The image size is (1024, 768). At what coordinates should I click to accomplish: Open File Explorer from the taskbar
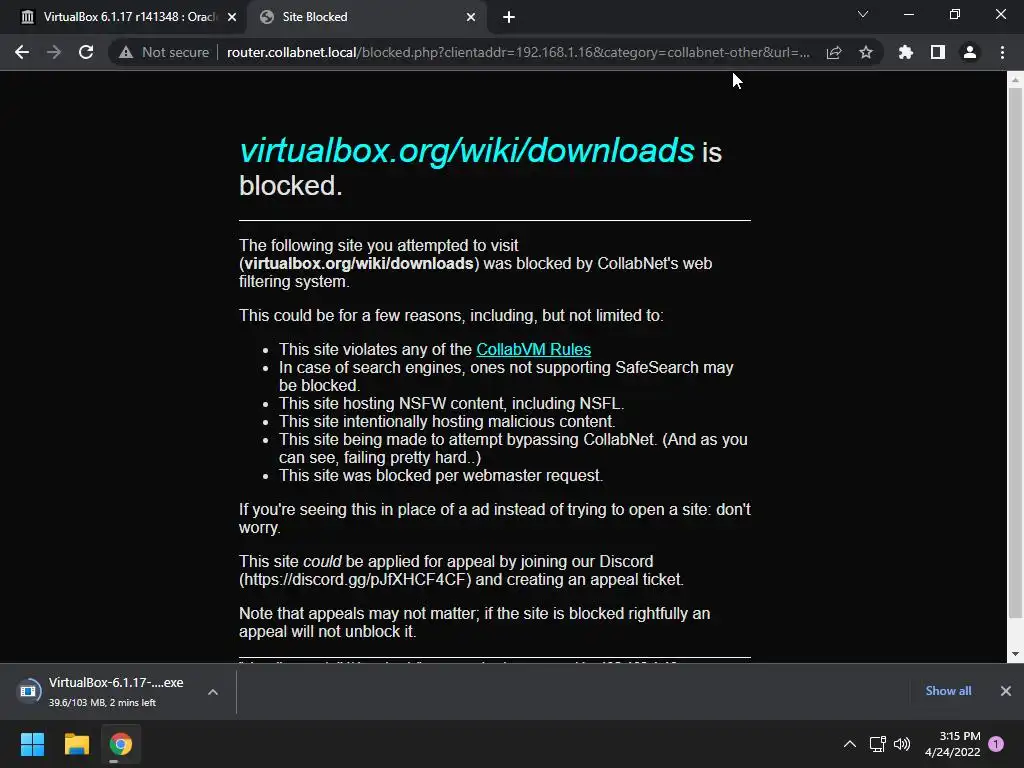coord(76,744)
